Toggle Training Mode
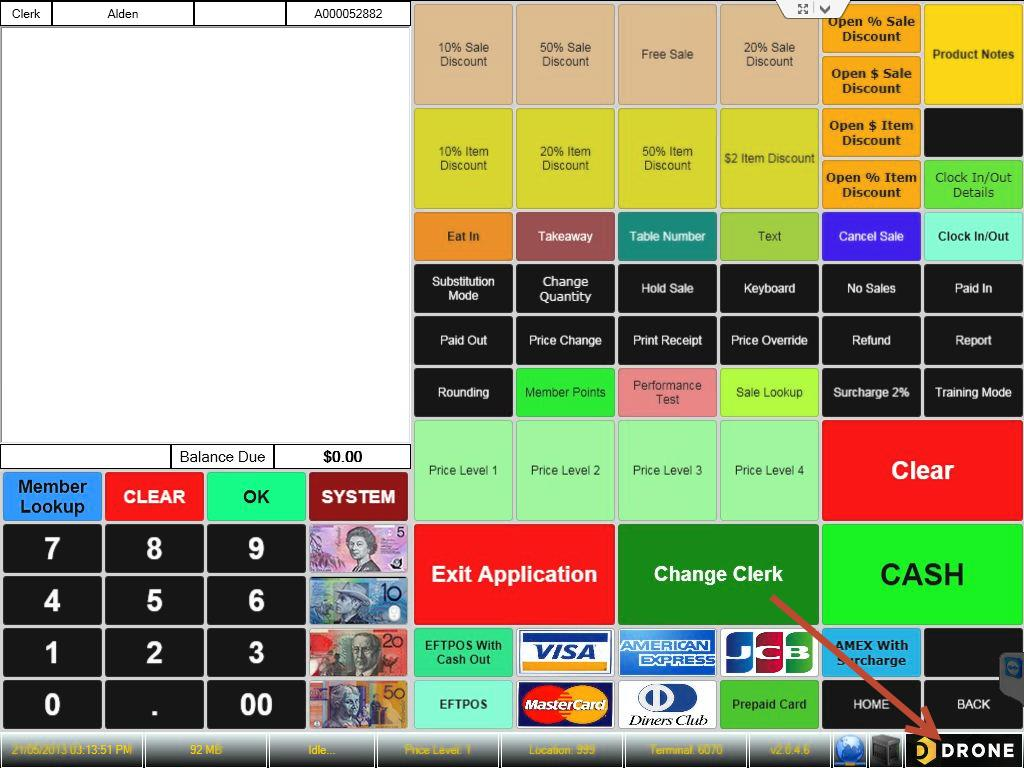The height and width of the screenshot is (768, 1024). [x=973, y=392]
